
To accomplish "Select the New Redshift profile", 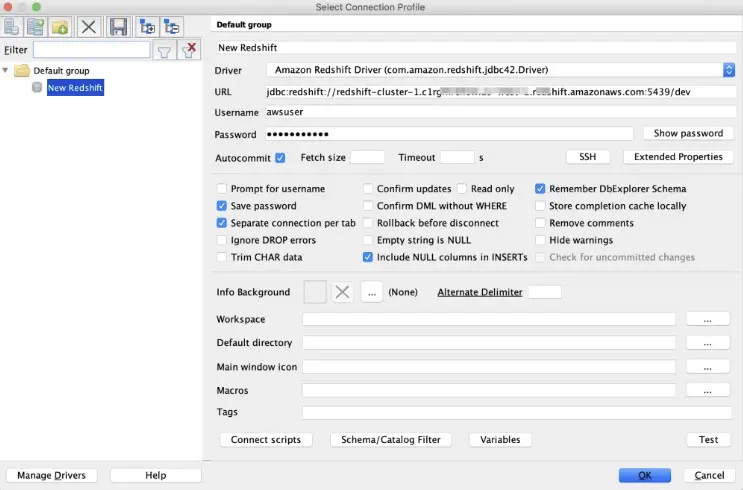I will pos(75,88).
